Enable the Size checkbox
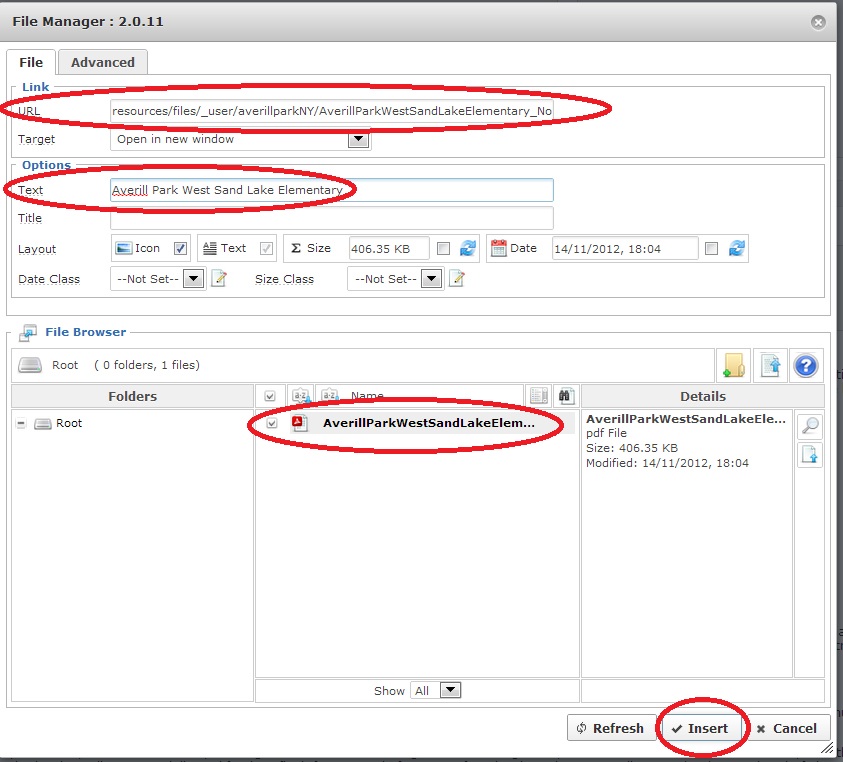Screen dimensions: 843x762 443,249
